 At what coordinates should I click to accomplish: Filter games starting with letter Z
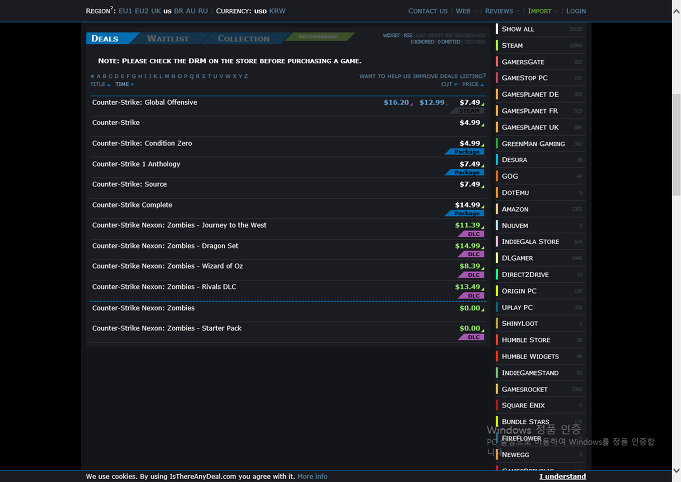pyautogui.click(x=246, y=76)
